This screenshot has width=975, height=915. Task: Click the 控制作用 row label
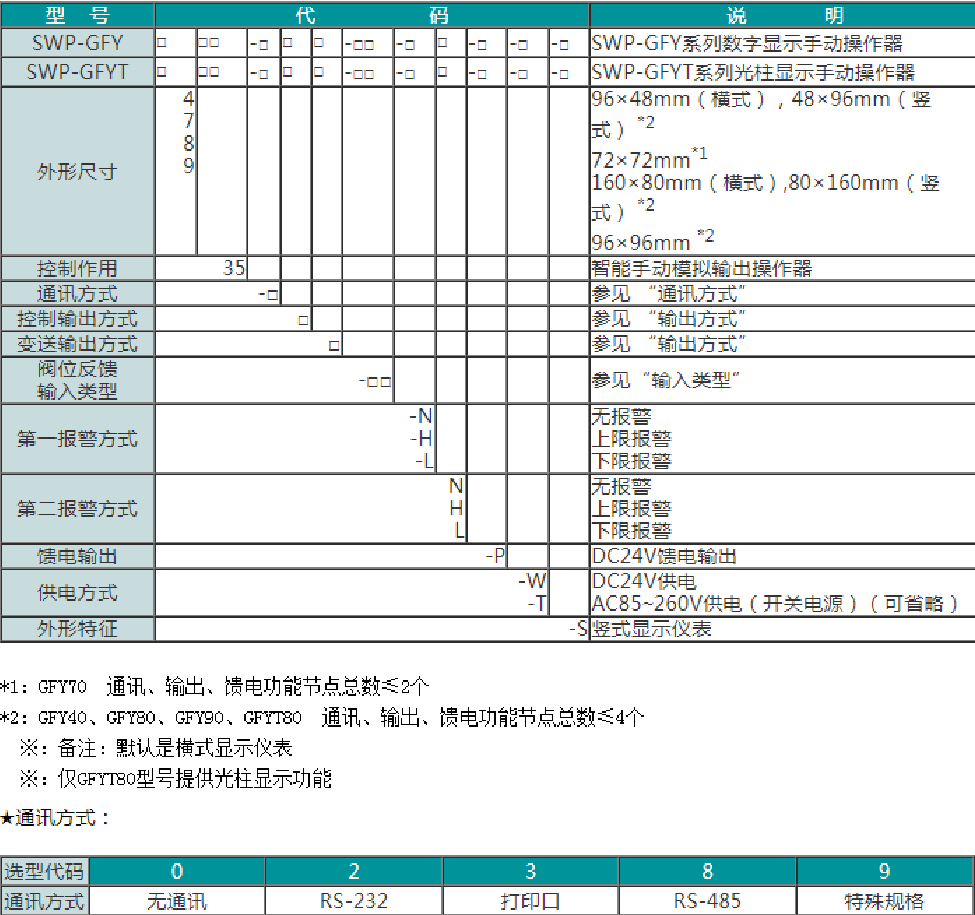click(x=78, y=269)
